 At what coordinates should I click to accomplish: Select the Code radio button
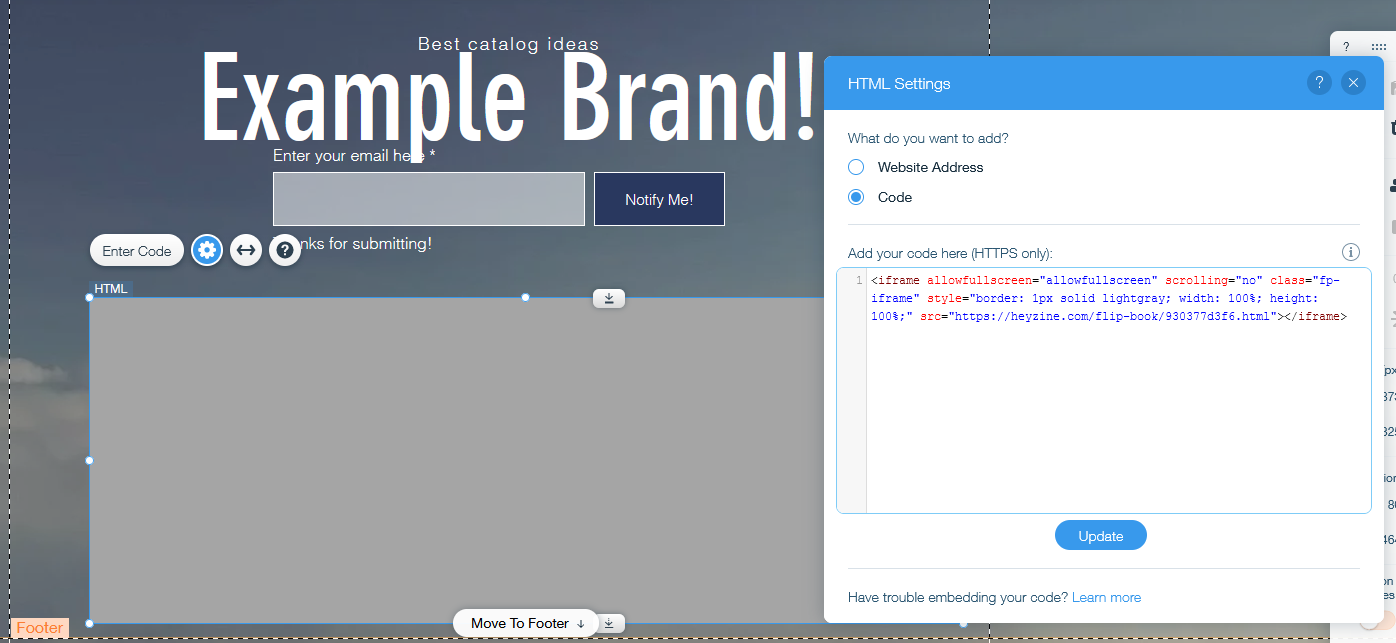(x=856, y=197)
